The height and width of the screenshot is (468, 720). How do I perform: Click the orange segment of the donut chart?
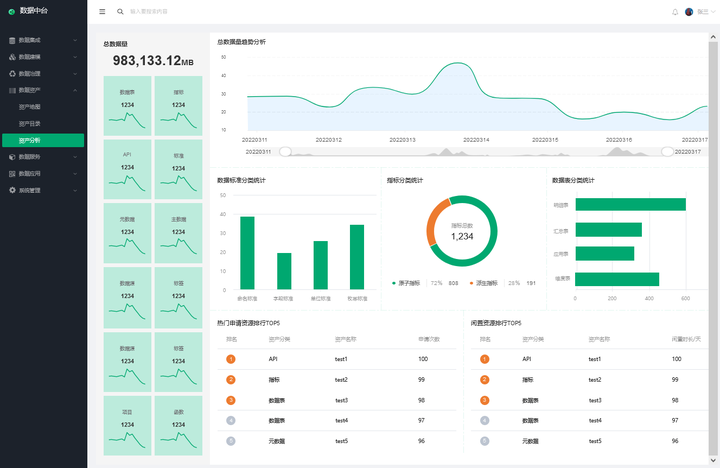(x=432, y=224)
